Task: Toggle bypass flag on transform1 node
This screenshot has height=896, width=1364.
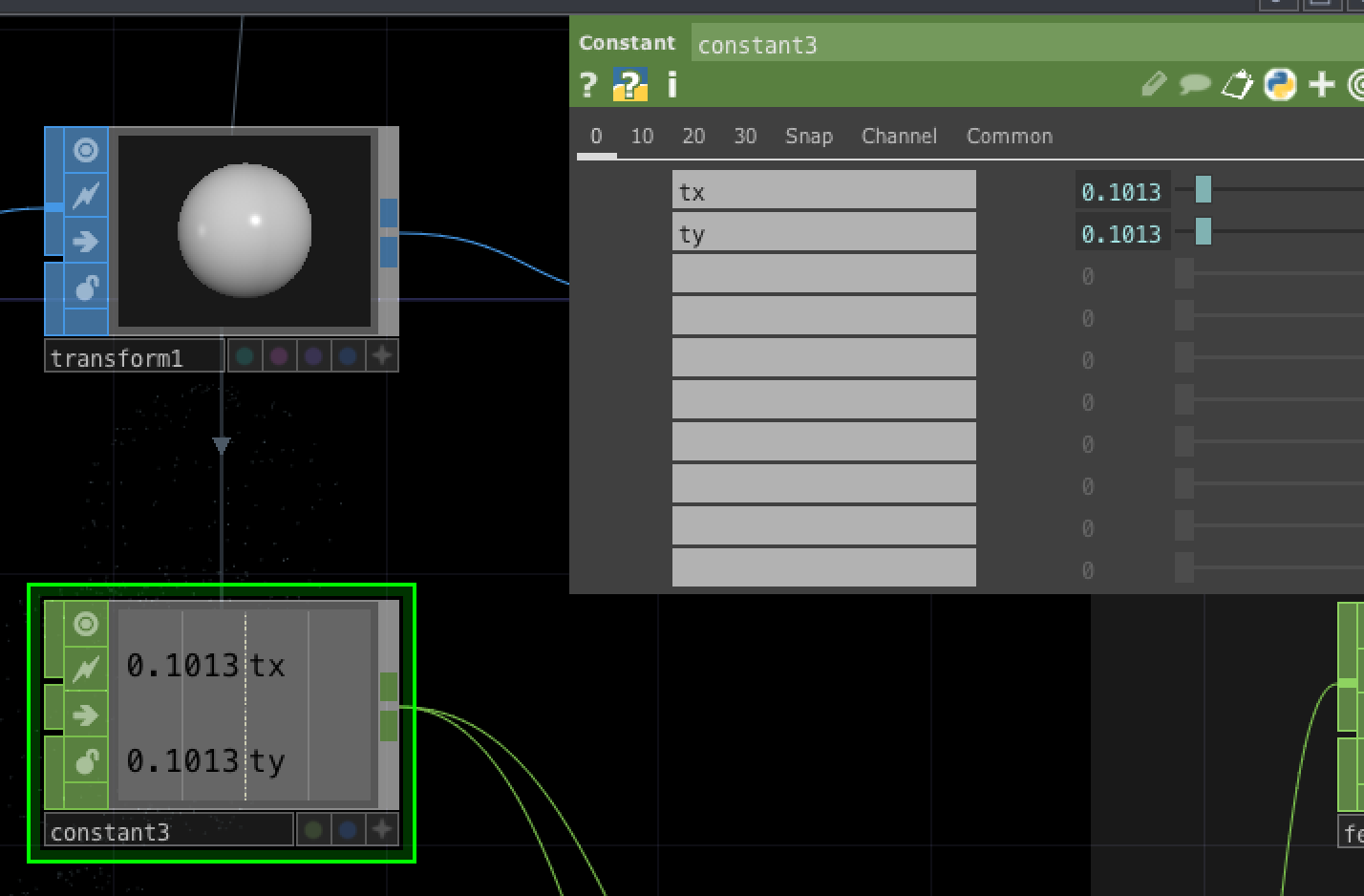Action: coord(86,196)
